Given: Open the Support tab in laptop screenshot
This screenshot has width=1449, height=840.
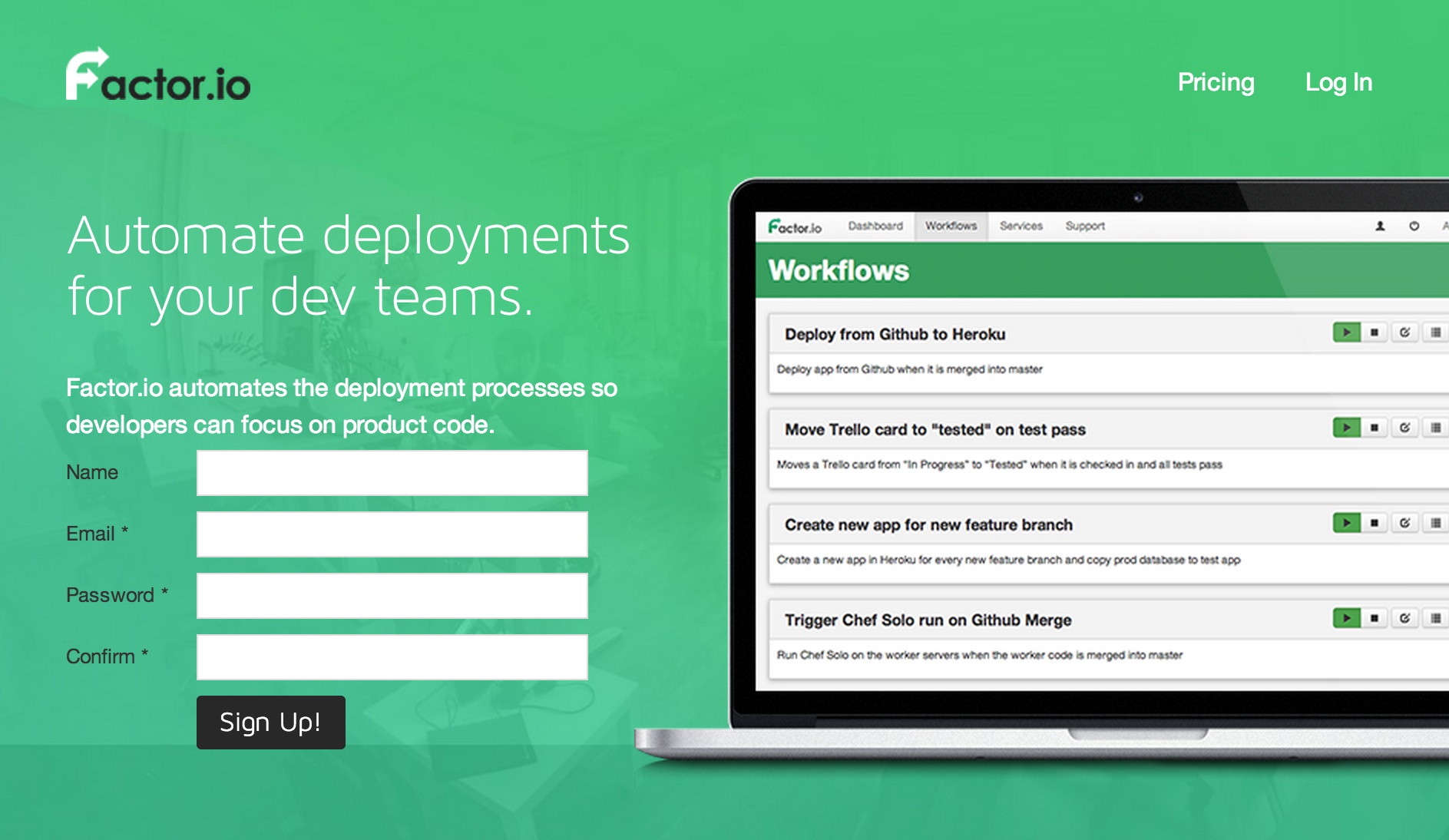Looking at the screenshot, I should (x=1085, y=226).
